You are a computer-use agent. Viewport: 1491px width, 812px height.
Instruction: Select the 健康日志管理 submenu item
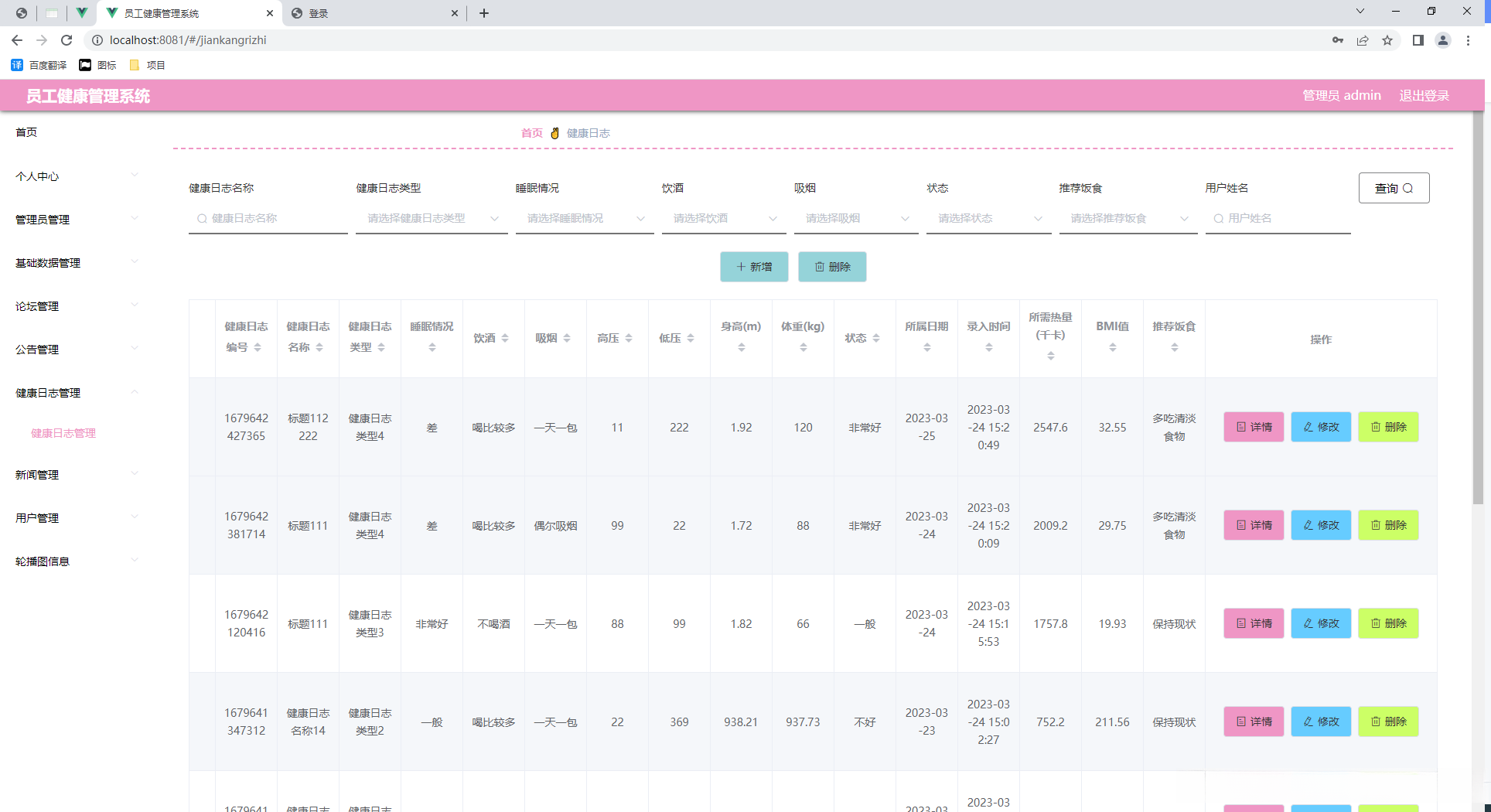pyautogui.click(x=63, y=433)
